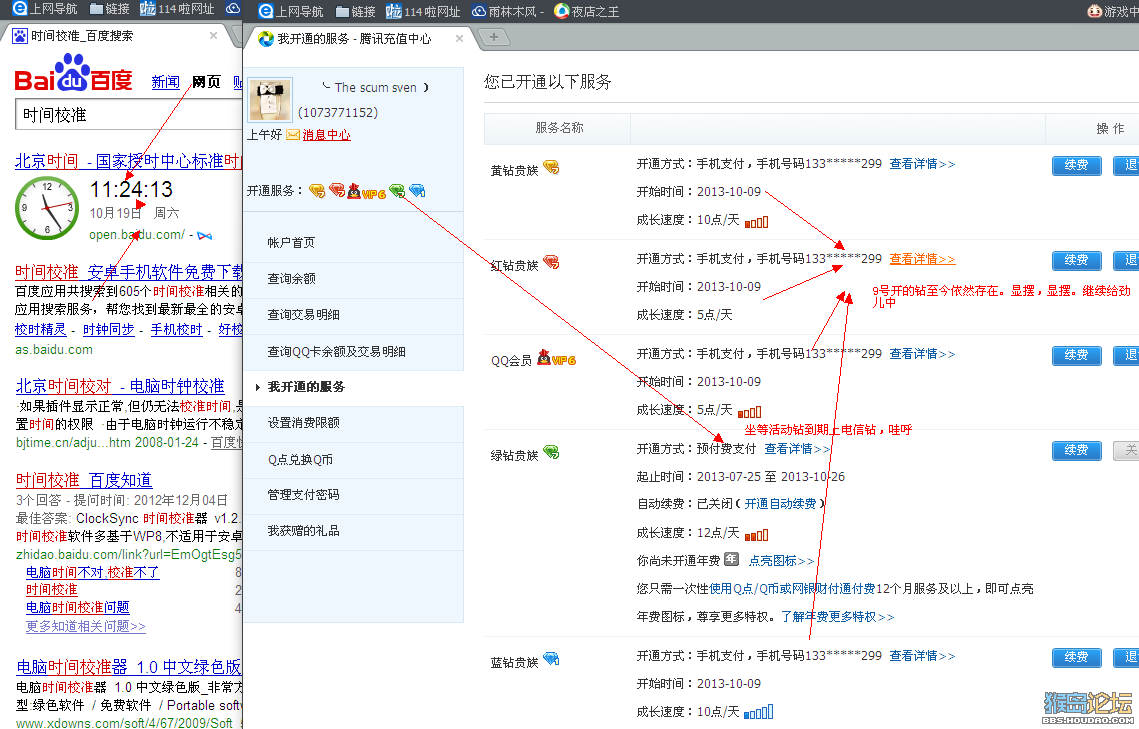This screenshot has height=729, width=1139.
Task: Renew 蓝钻贵族 with its 续费 button
Action: coord(1077,657)
